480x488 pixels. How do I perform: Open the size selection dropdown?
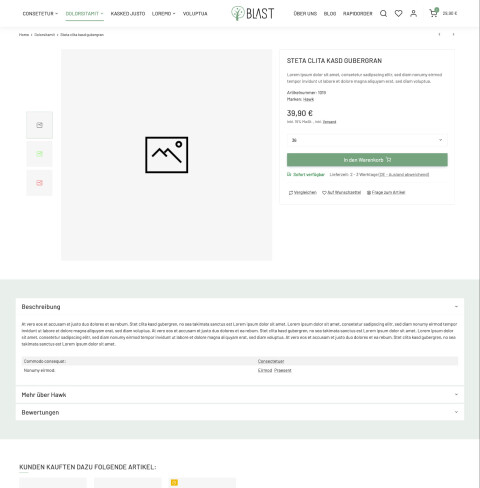367,140
